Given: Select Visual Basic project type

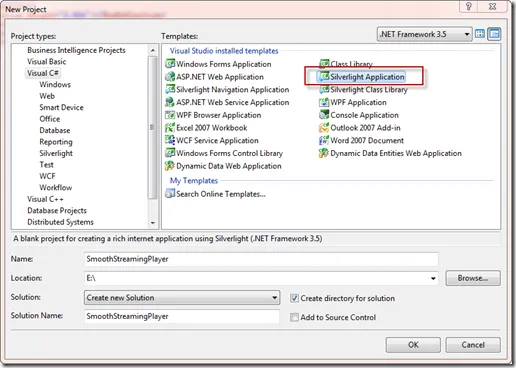Looking at the screenshot, I should pyautogui.click(x=46, y=62).
